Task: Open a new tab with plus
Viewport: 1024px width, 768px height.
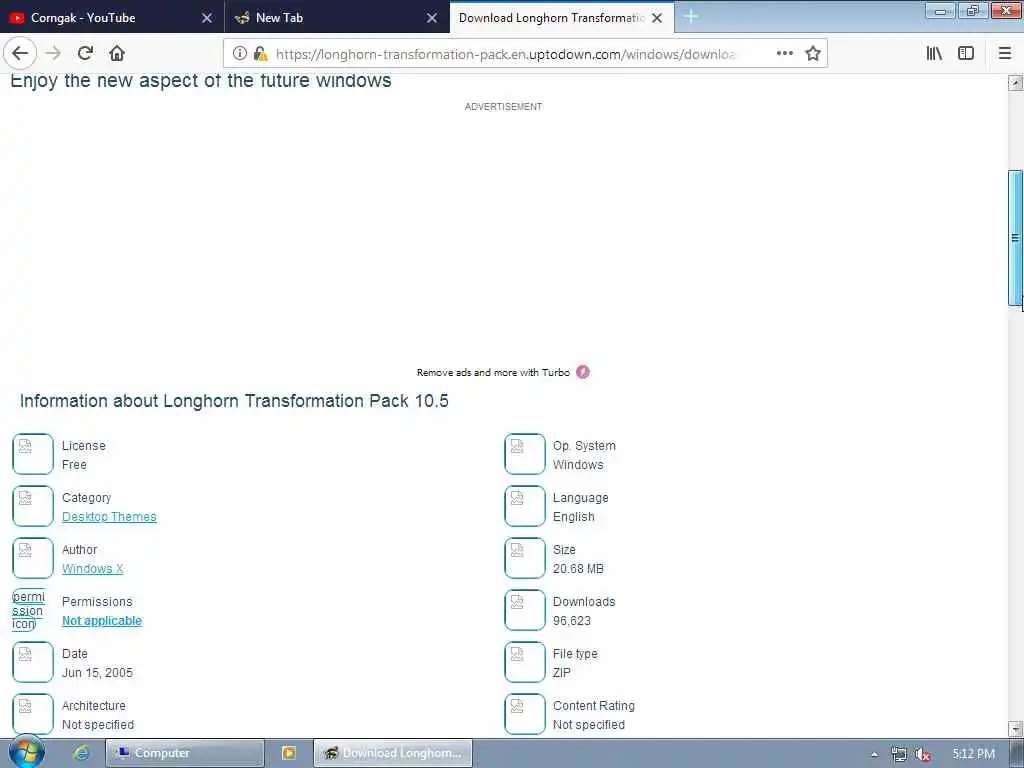Action: (x=691, y=17)
